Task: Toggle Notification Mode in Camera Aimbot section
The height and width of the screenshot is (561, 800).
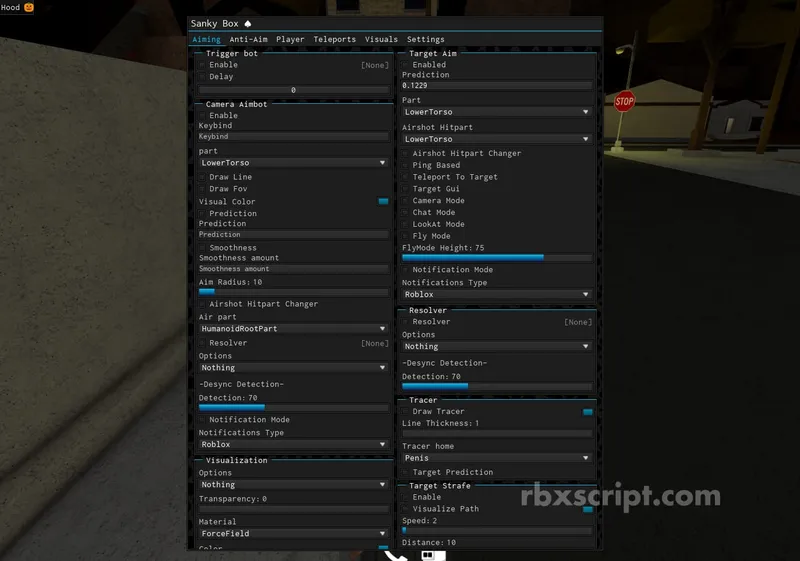Action: point(202,419)
